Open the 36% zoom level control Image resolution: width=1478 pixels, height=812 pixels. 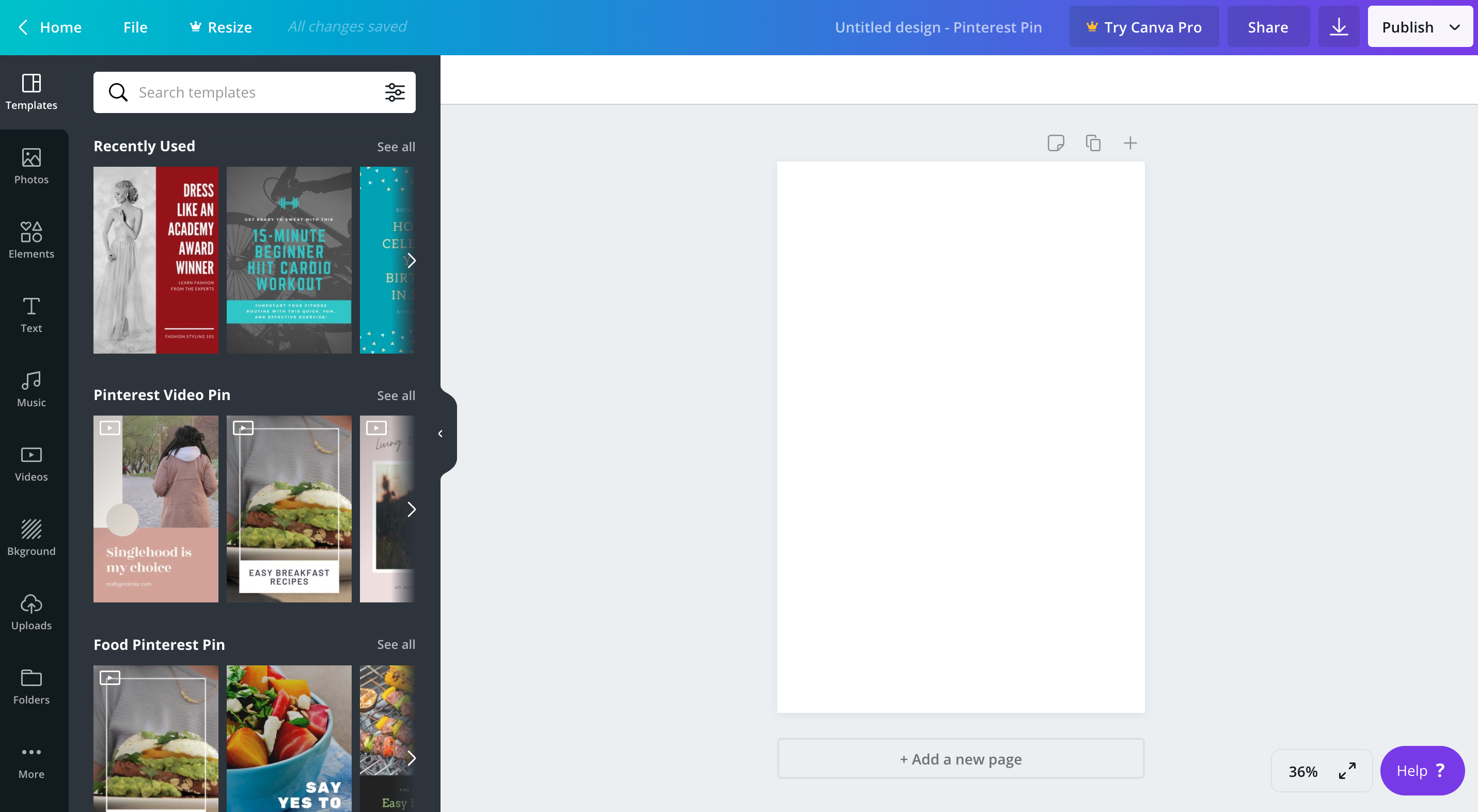click(1303, 771)
